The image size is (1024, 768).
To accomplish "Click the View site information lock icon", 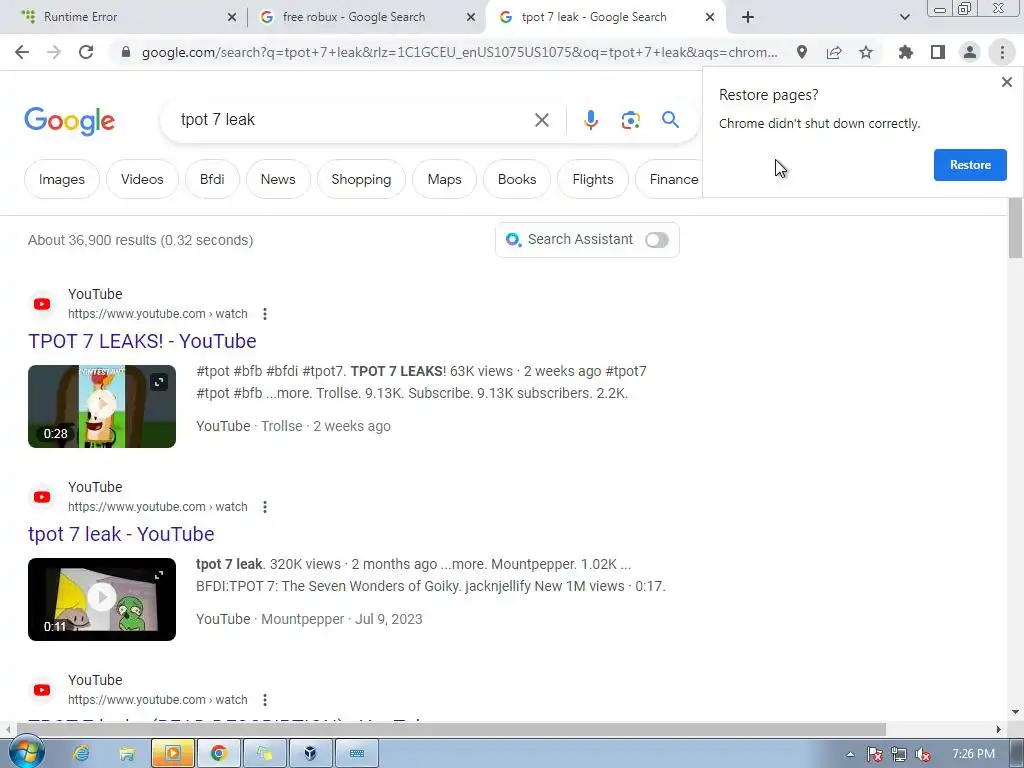I will tap(126, 52).
